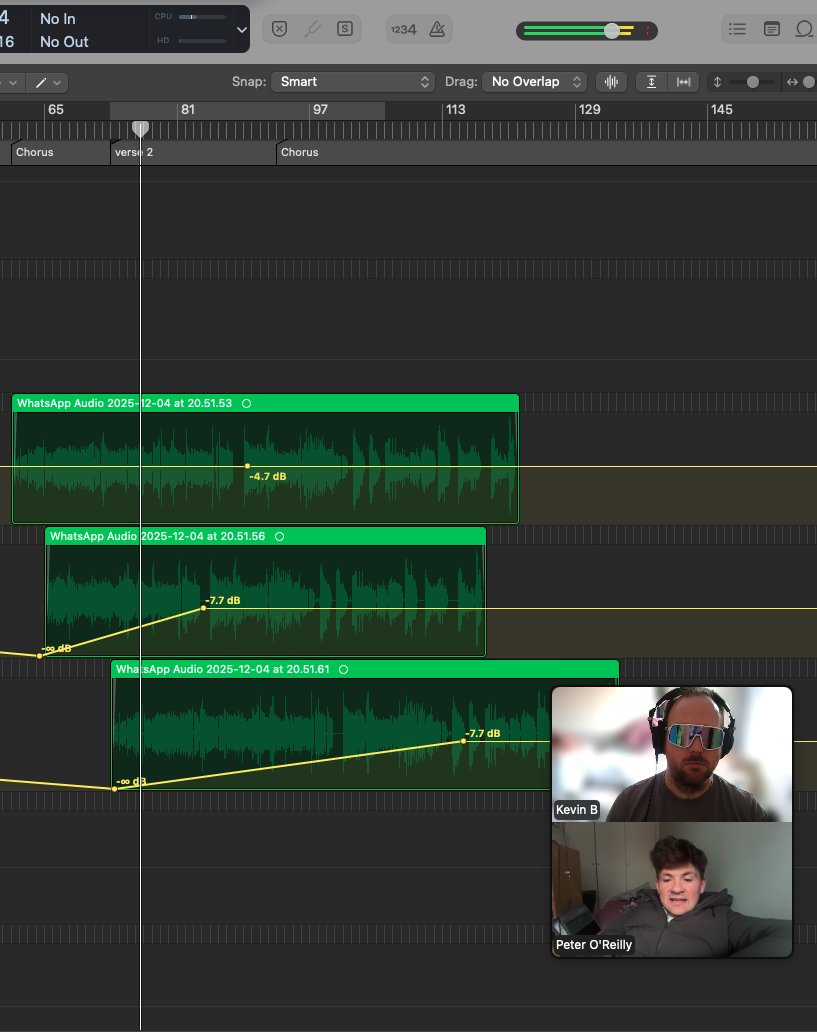Click the vertical zoom slider

[752, 82]
